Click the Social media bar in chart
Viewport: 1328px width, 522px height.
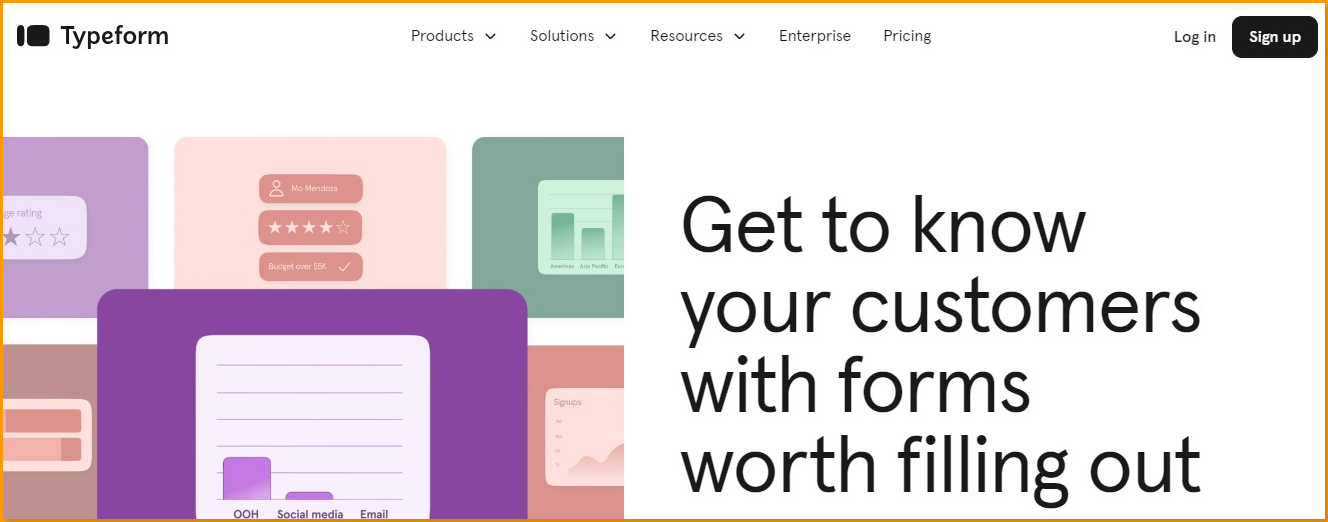[309, 496]
